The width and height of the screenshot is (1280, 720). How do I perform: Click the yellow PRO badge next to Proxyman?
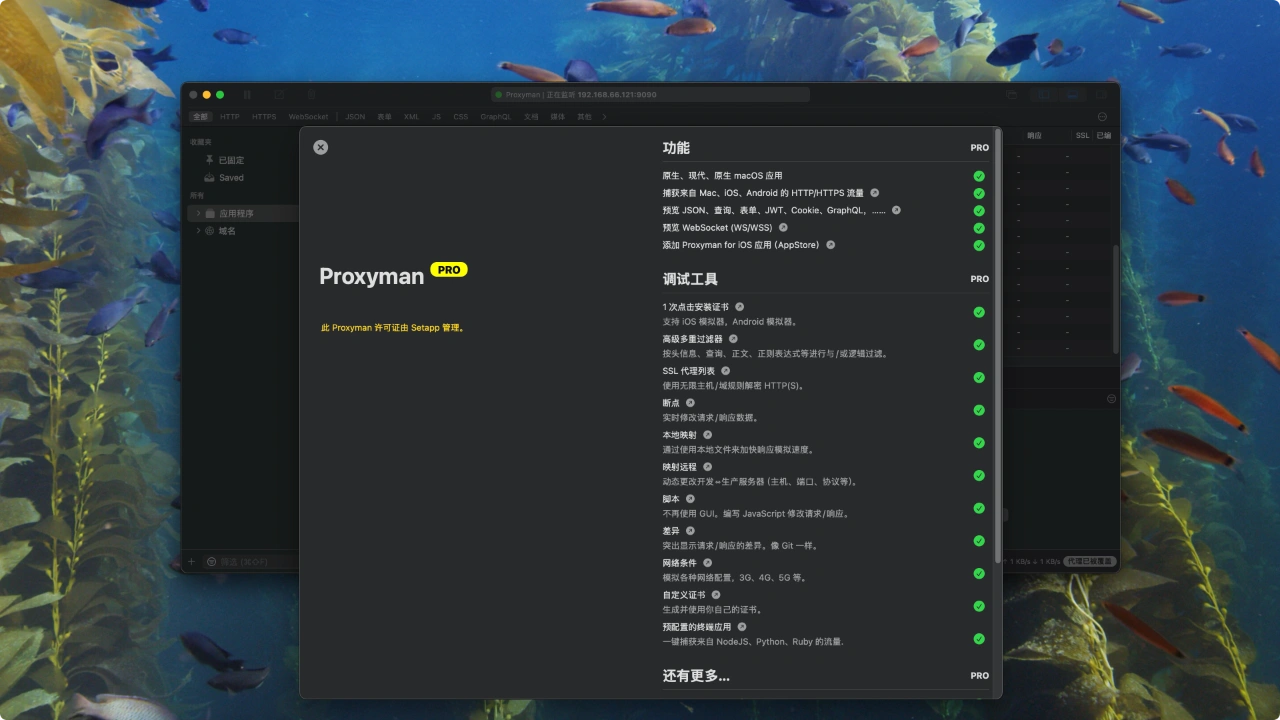[449, 270]
